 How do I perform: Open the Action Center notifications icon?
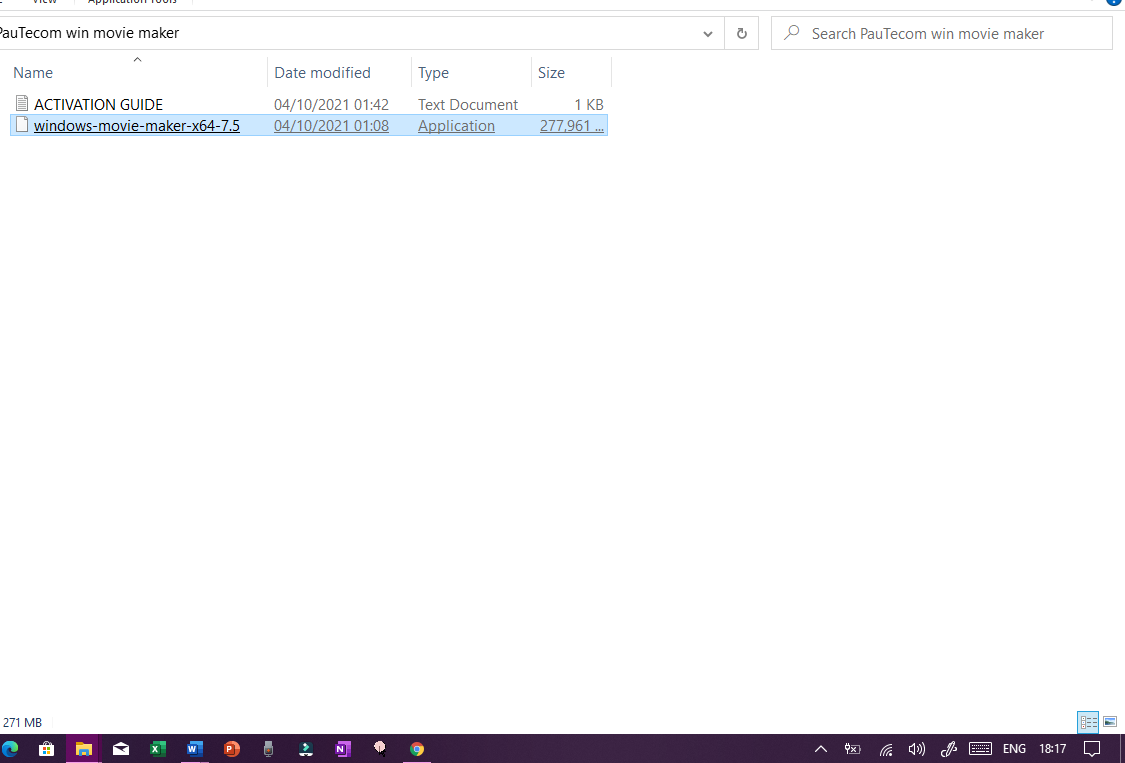(x=1092, y=749)
